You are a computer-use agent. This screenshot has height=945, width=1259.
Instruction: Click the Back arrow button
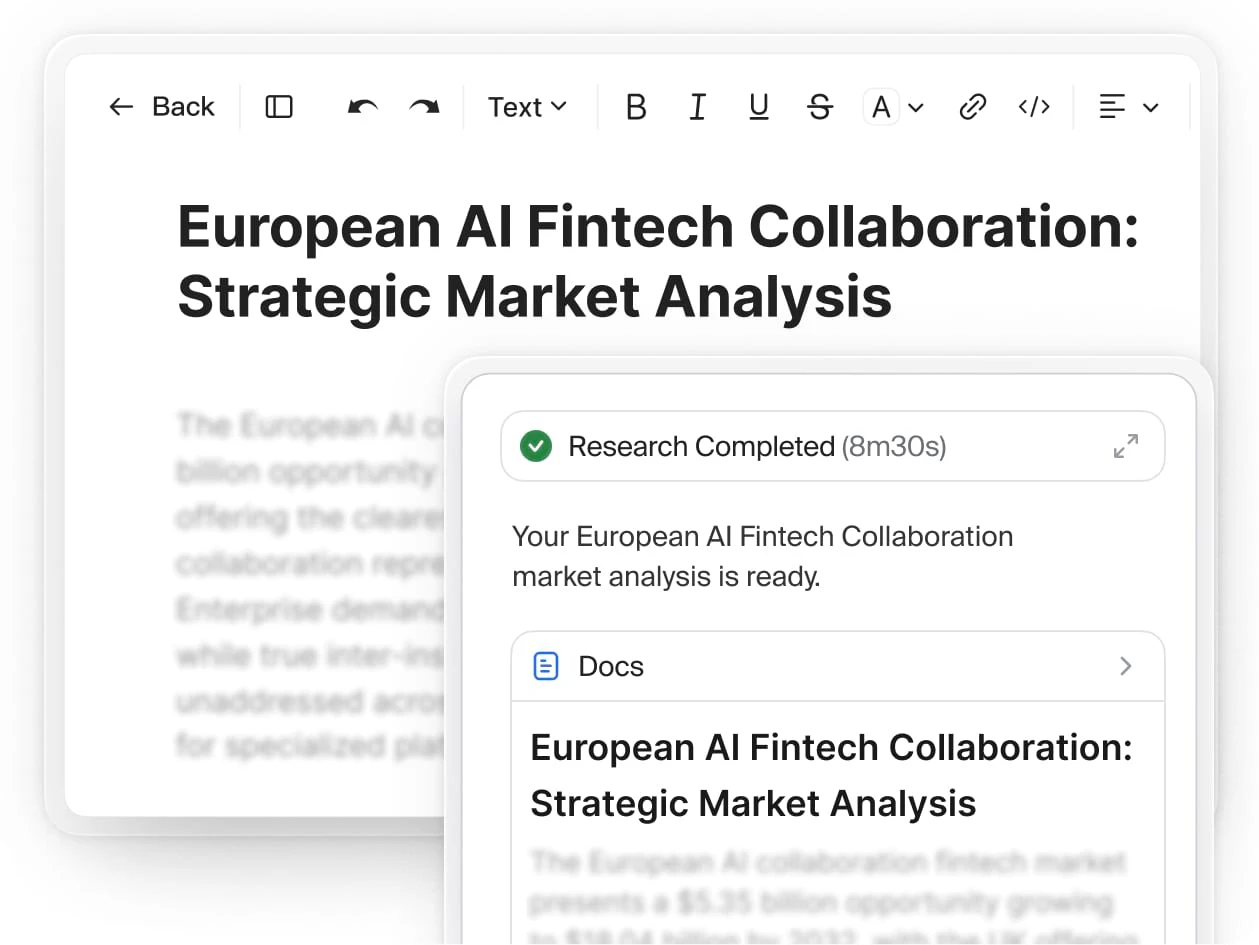point(162,107)
